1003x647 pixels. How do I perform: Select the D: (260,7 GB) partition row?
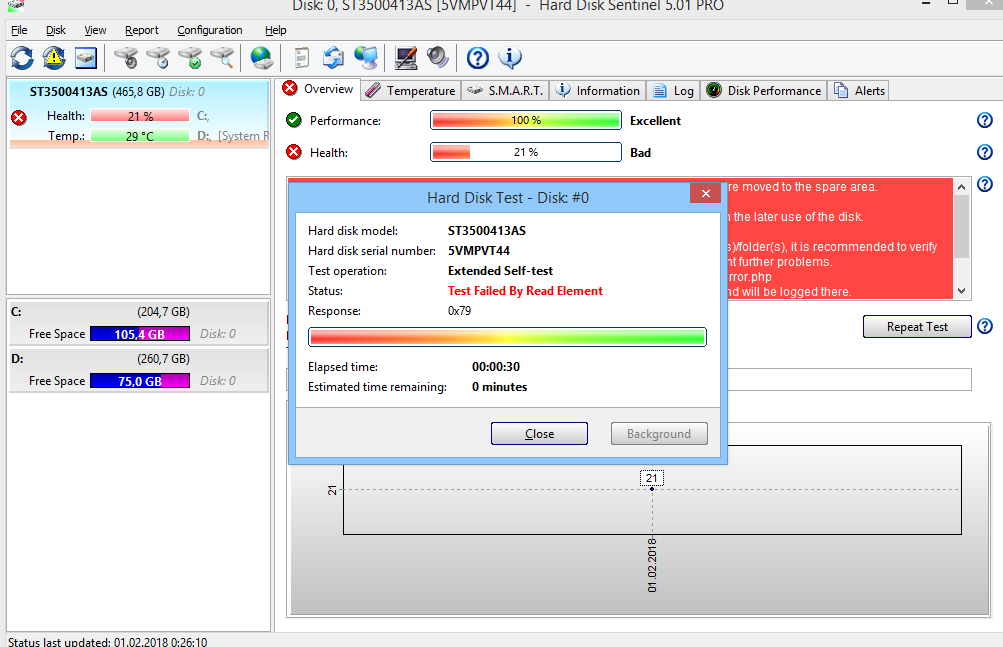(x=139, y=371)
